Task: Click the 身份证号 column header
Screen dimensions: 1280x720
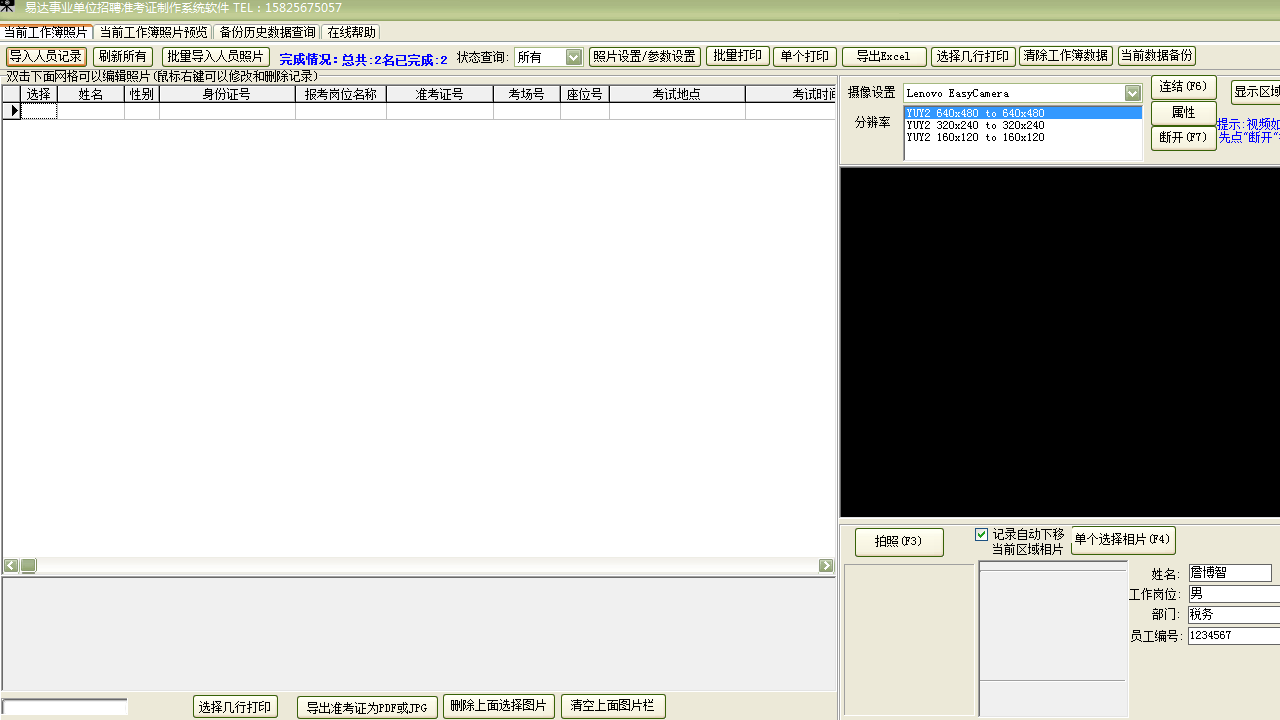Action: (x=227, y=94)
